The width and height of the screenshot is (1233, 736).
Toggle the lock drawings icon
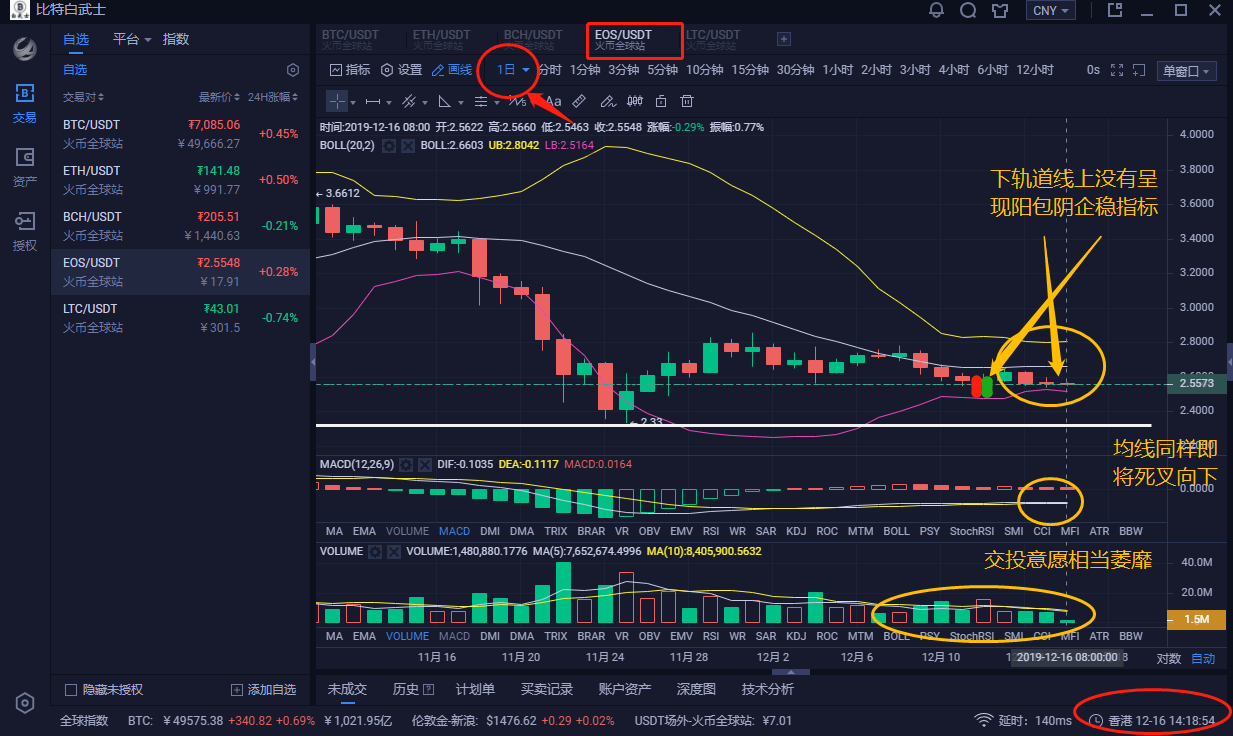click(660, 101)
